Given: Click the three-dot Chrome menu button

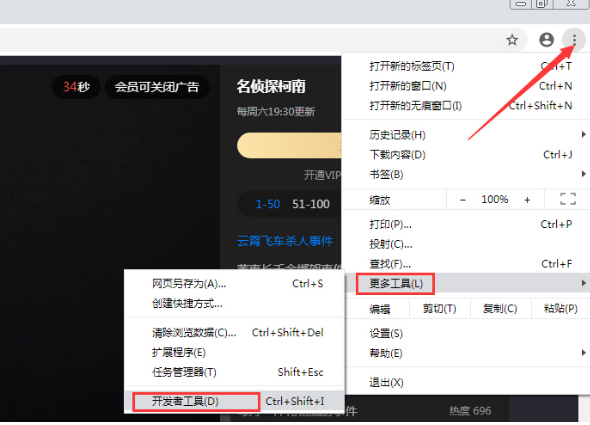Looking at the screenshot, I should (x=574, y=40).
